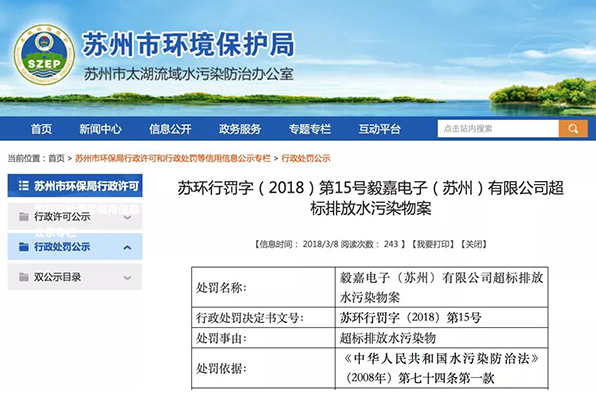Click the 苏州市环保局行政许可和行政处罚 breadcrumb link
The width and height of the screenshot is (596, 393).
click(x=173, y=158)
